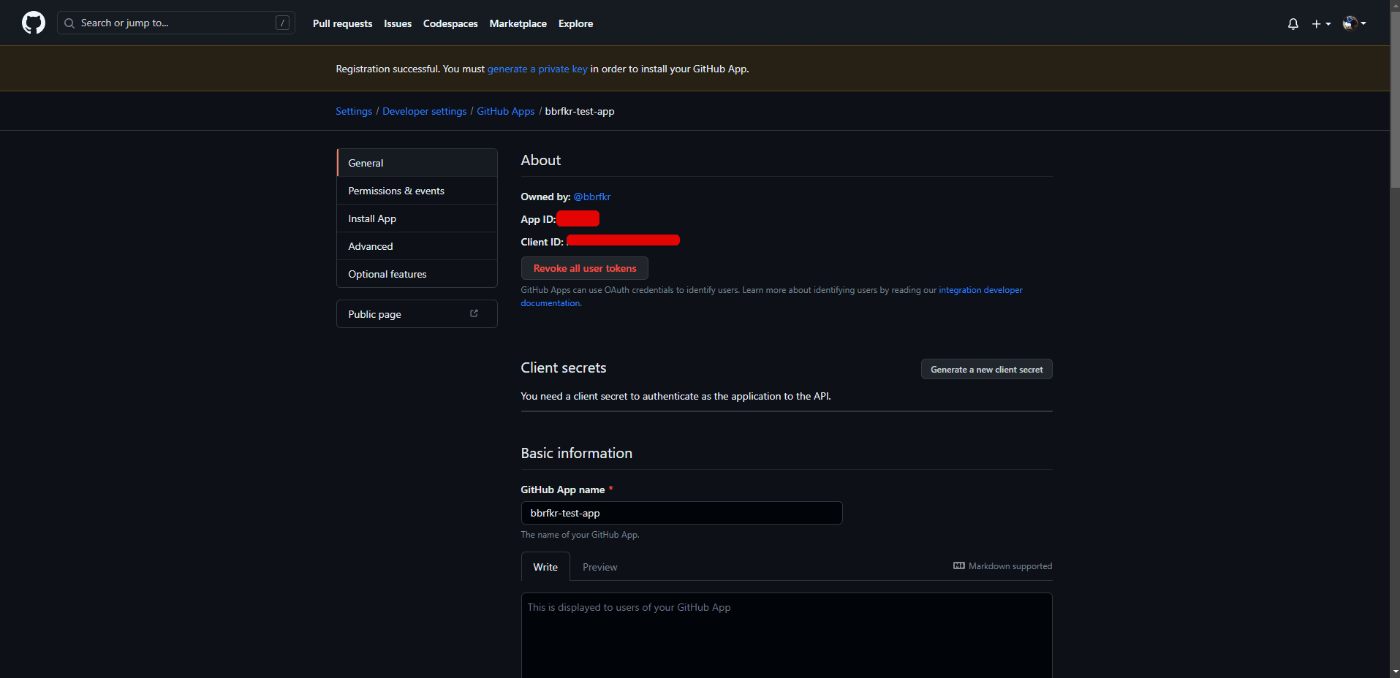Click the Markdown supported icon

(x=959, y=566)
